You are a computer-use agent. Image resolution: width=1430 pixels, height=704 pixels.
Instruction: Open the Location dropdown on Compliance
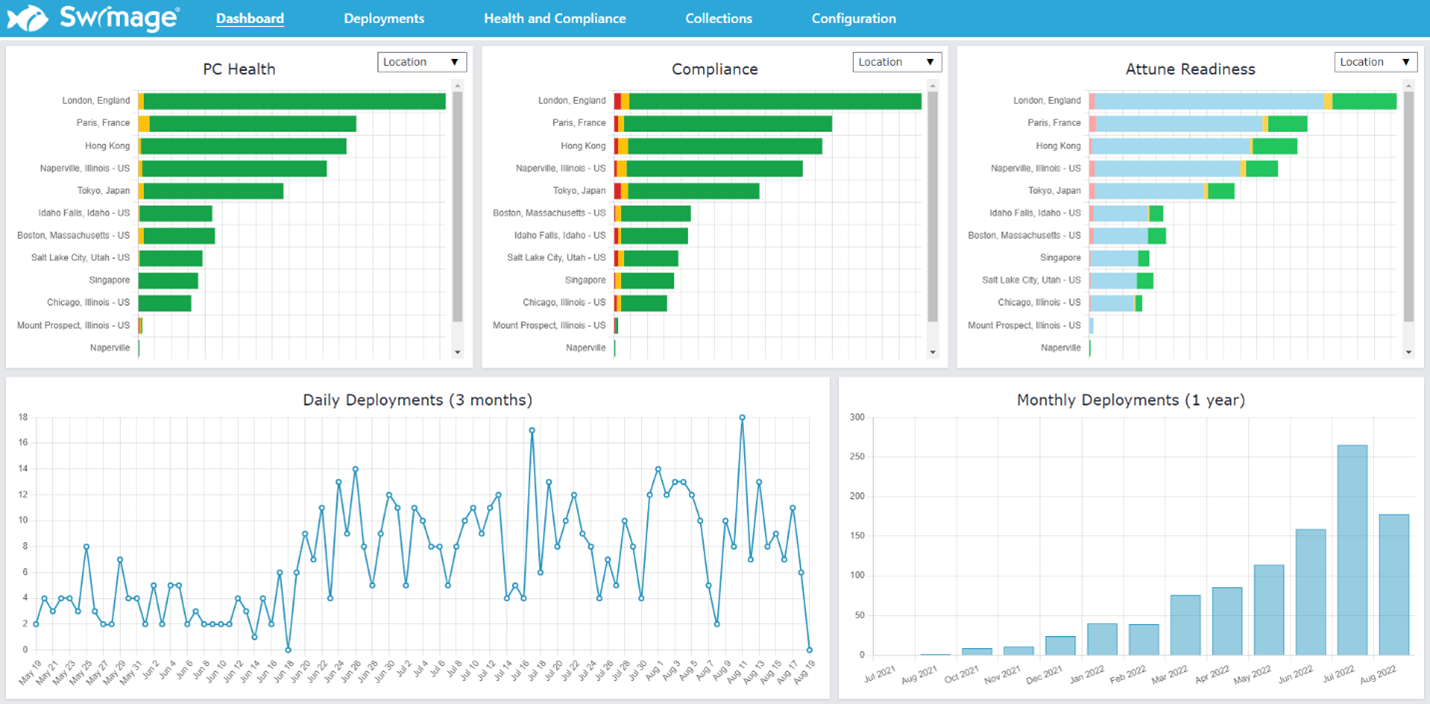click(897, 61)
